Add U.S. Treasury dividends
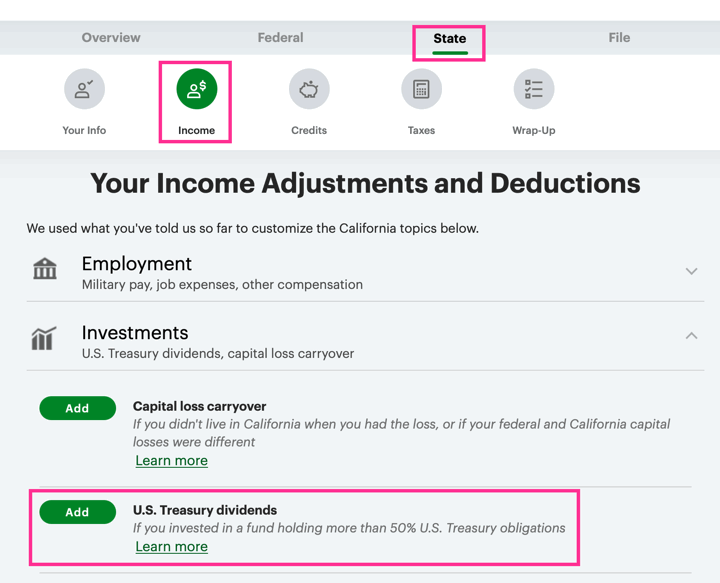Screen dimensions: 720x583 [x=77, y=512]
